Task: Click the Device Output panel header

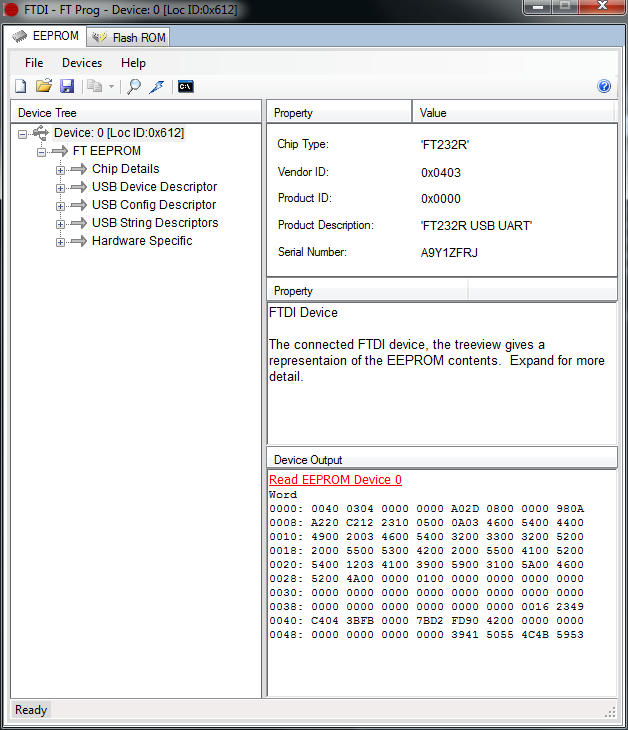Action: coord(442,460)
